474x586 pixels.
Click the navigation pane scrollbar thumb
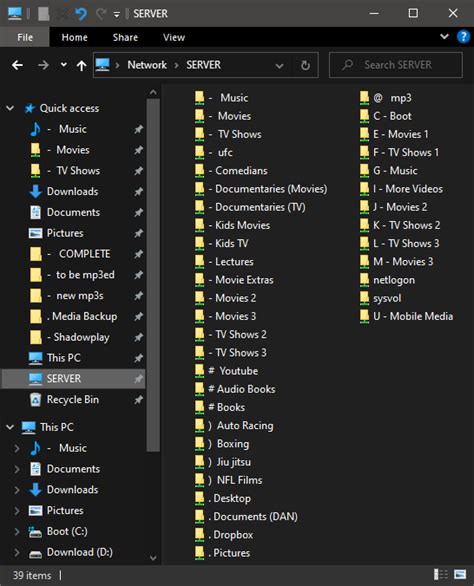[153, 275]
